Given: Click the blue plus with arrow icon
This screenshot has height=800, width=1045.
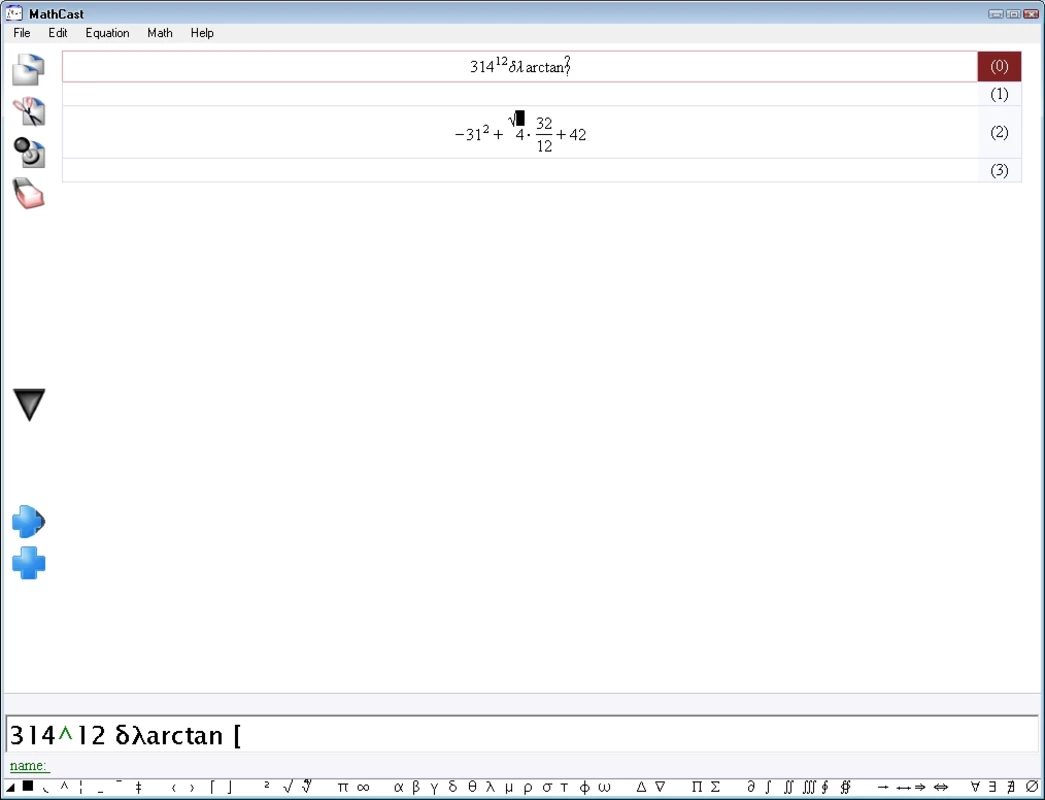Looking at the screenshot, I should click(29, 521).
